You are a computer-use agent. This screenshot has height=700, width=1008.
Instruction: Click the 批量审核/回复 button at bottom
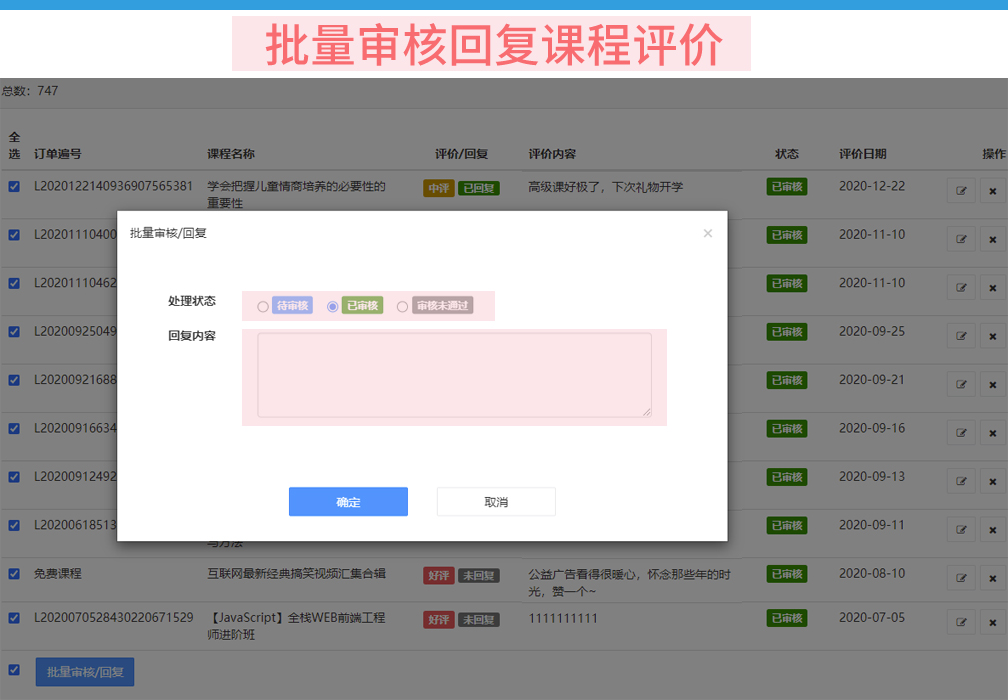85,672
